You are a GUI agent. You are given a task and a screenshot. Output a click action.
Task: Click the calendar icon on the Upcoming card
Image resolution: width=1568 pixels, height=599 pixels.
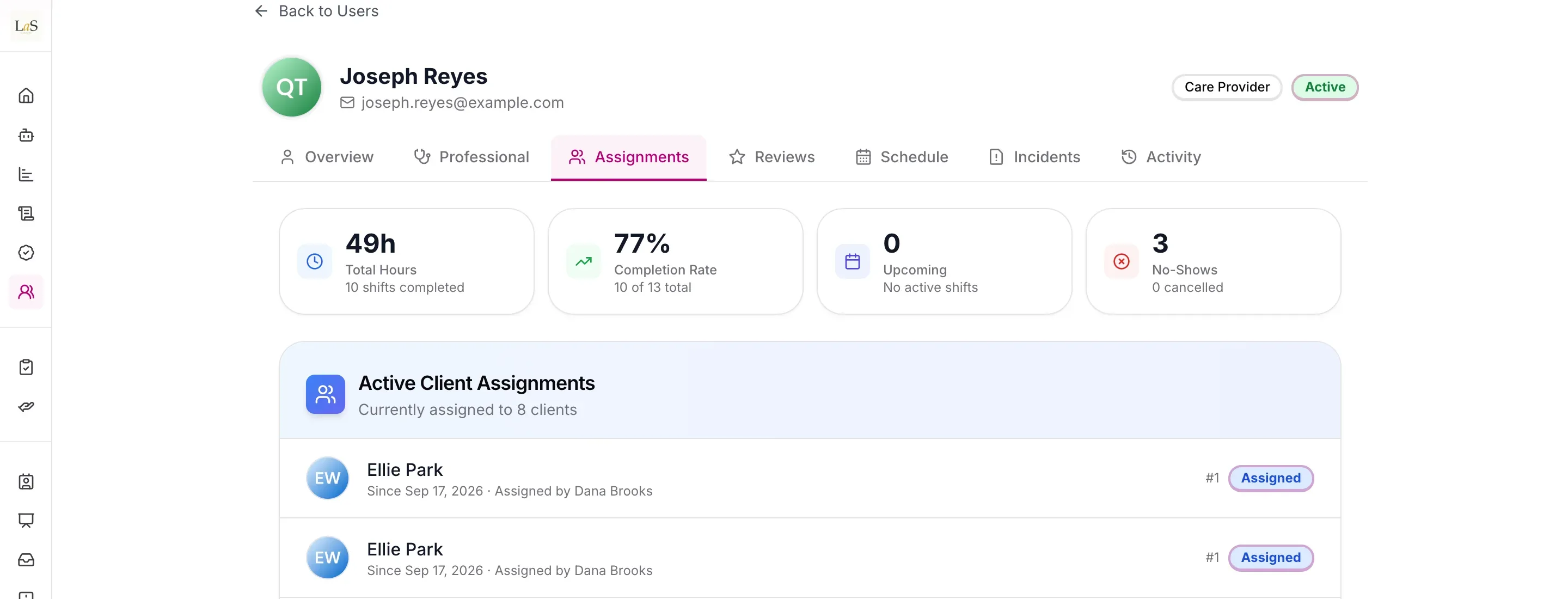pyautogui.click(x=852, y=261)
